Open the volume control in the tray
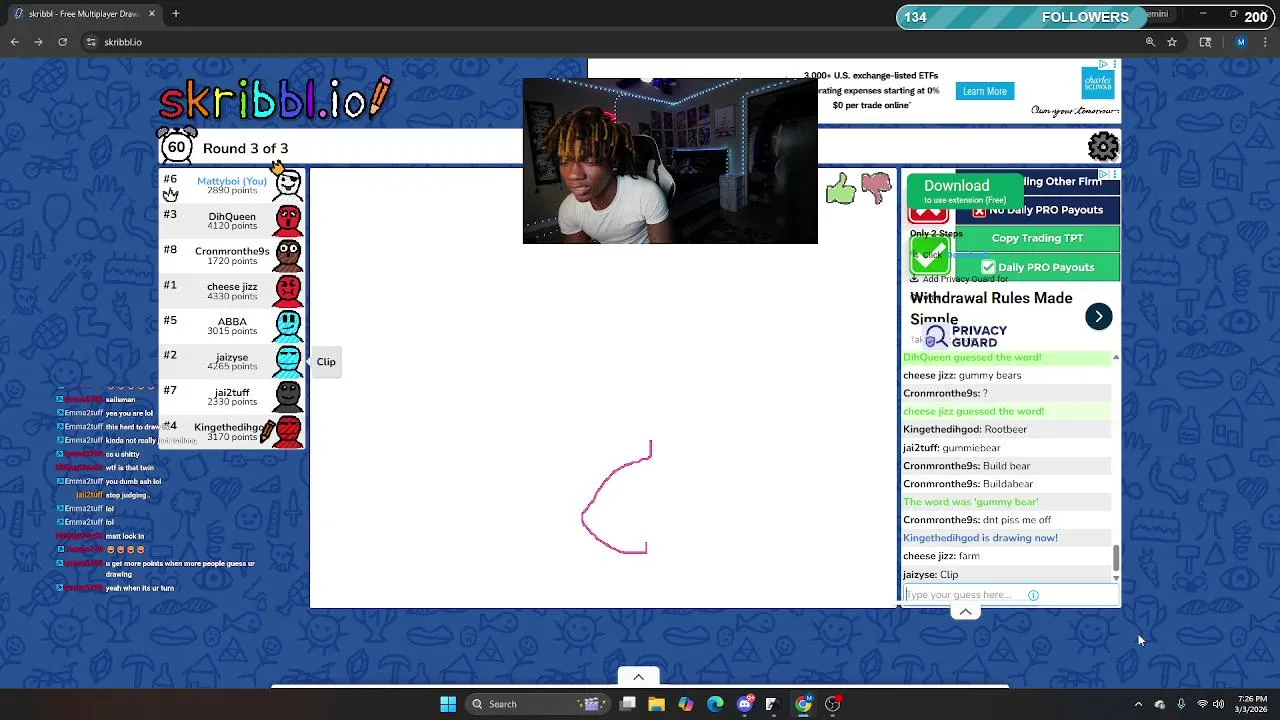The width and height of the screenshot is (1280, 720). [x=1220, y=704]
